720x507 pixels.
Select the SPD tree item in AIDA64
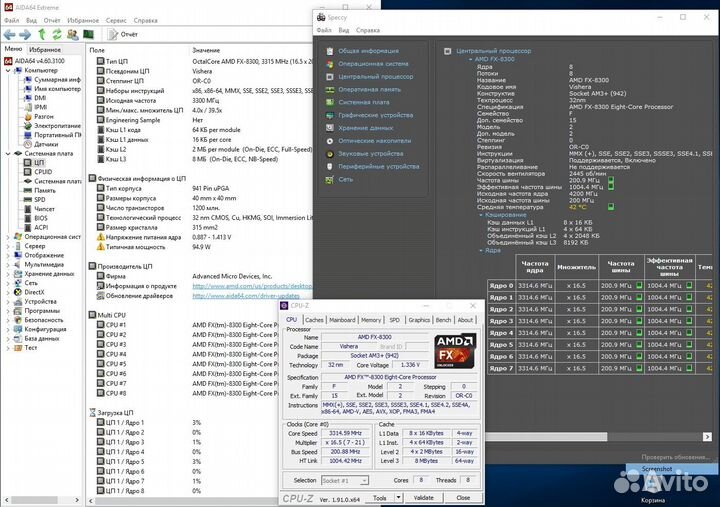39,200
